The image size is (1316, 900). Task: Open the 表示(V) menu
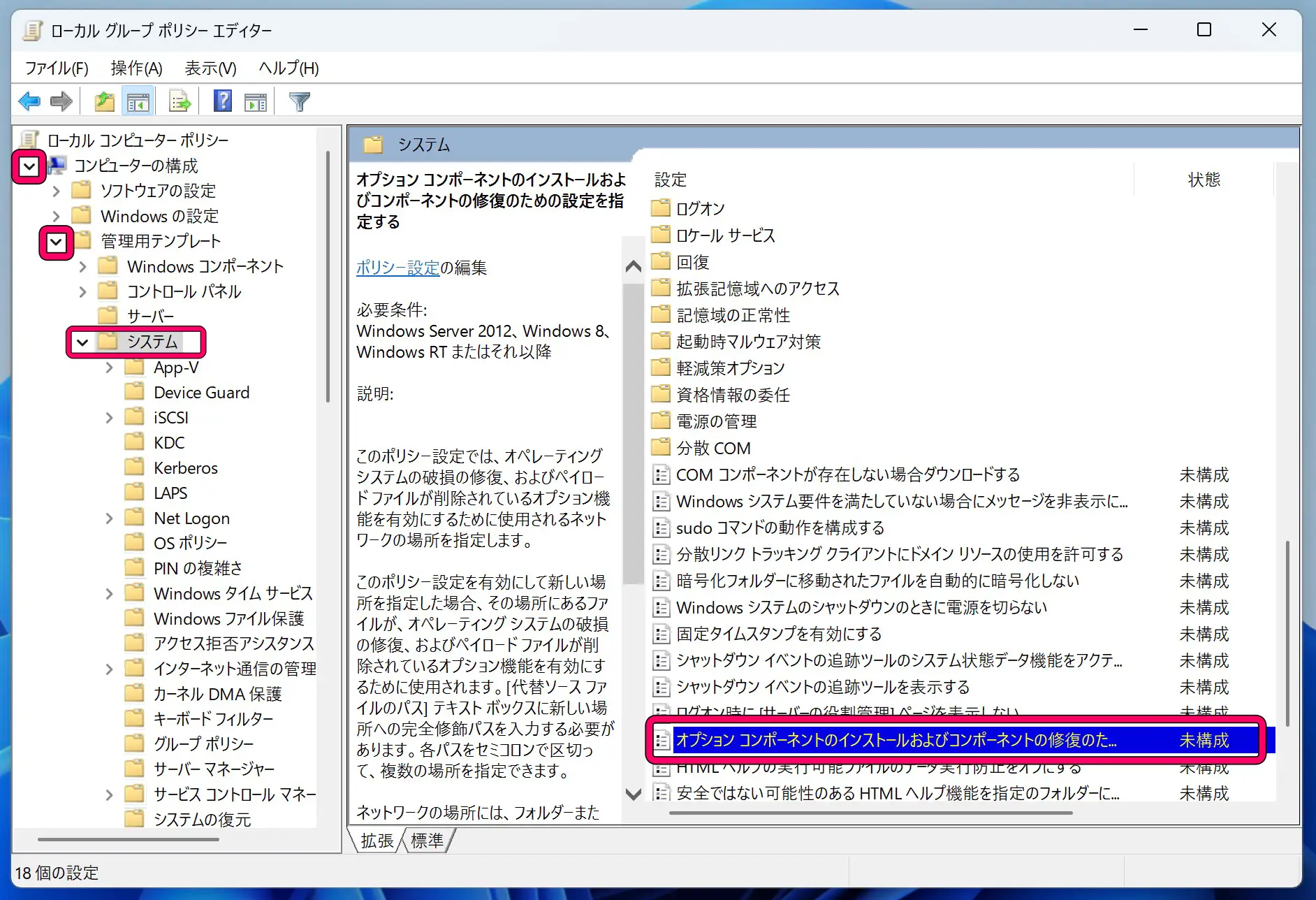(x=210, y=68)
